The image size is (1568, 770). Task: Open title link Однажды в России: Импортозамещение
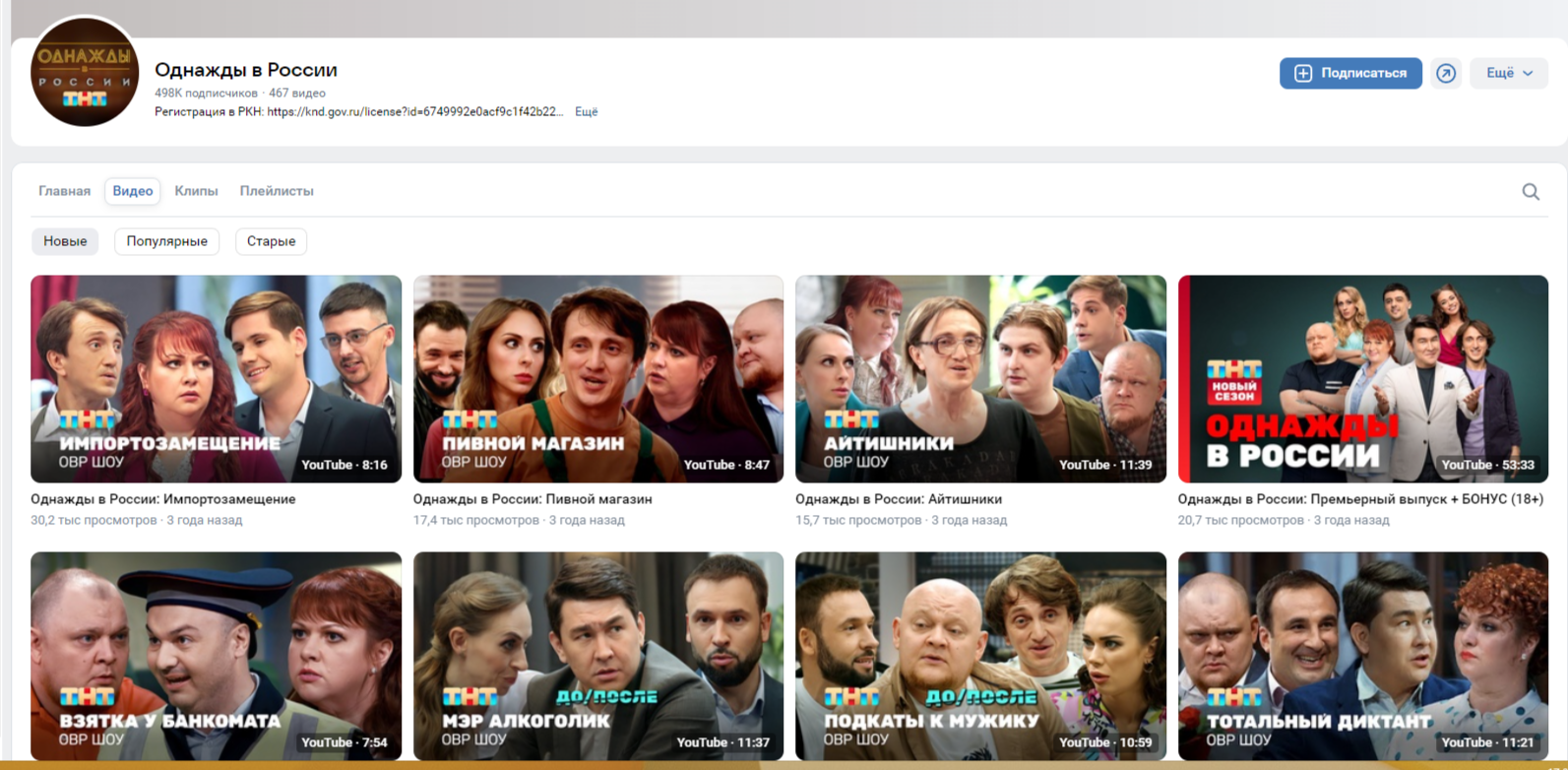(x=163, y=499)
